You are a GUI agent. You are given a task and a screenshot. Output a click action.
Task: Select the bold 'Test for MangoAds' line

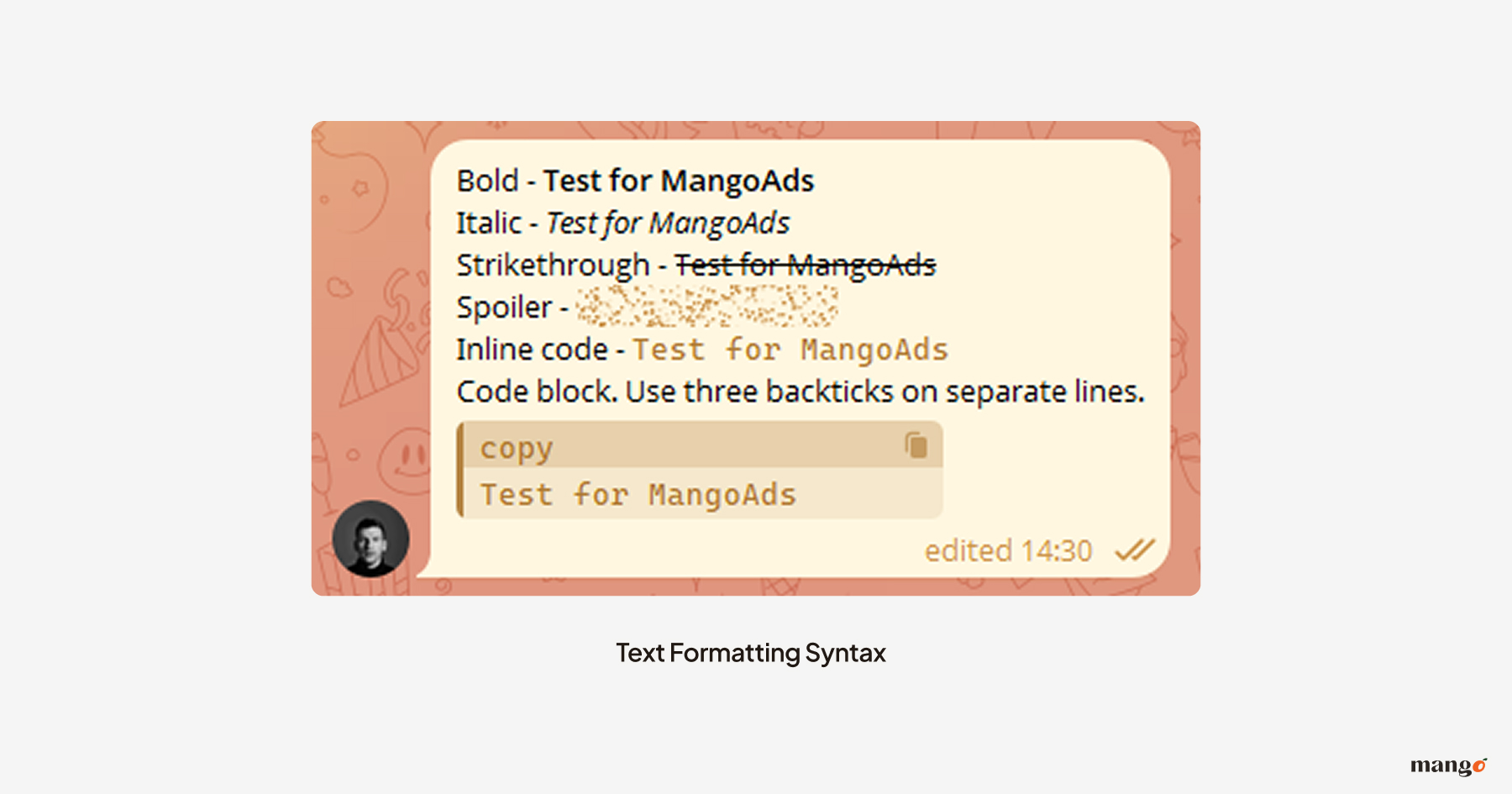tap(679, 180)
